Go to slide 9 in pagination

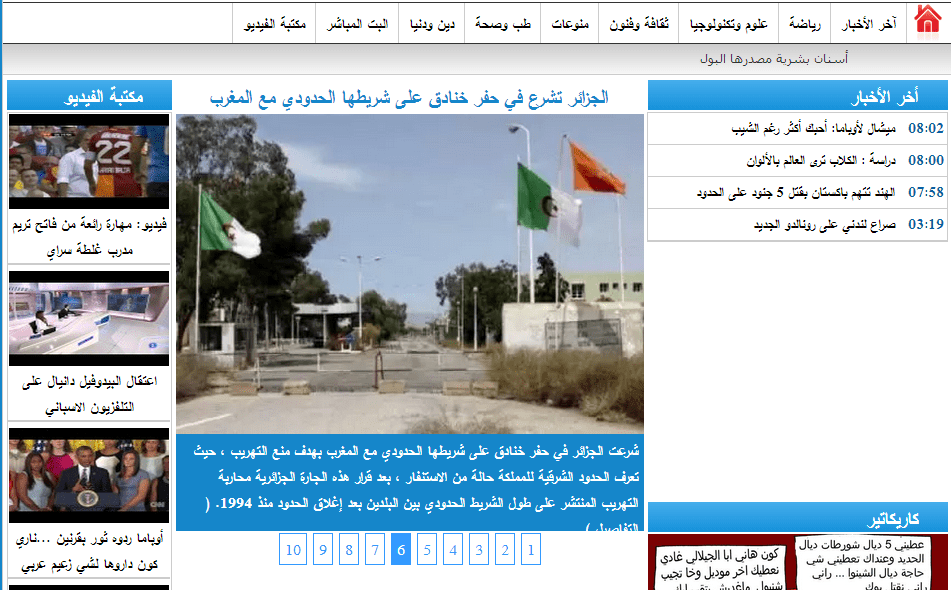click(323, 549)
